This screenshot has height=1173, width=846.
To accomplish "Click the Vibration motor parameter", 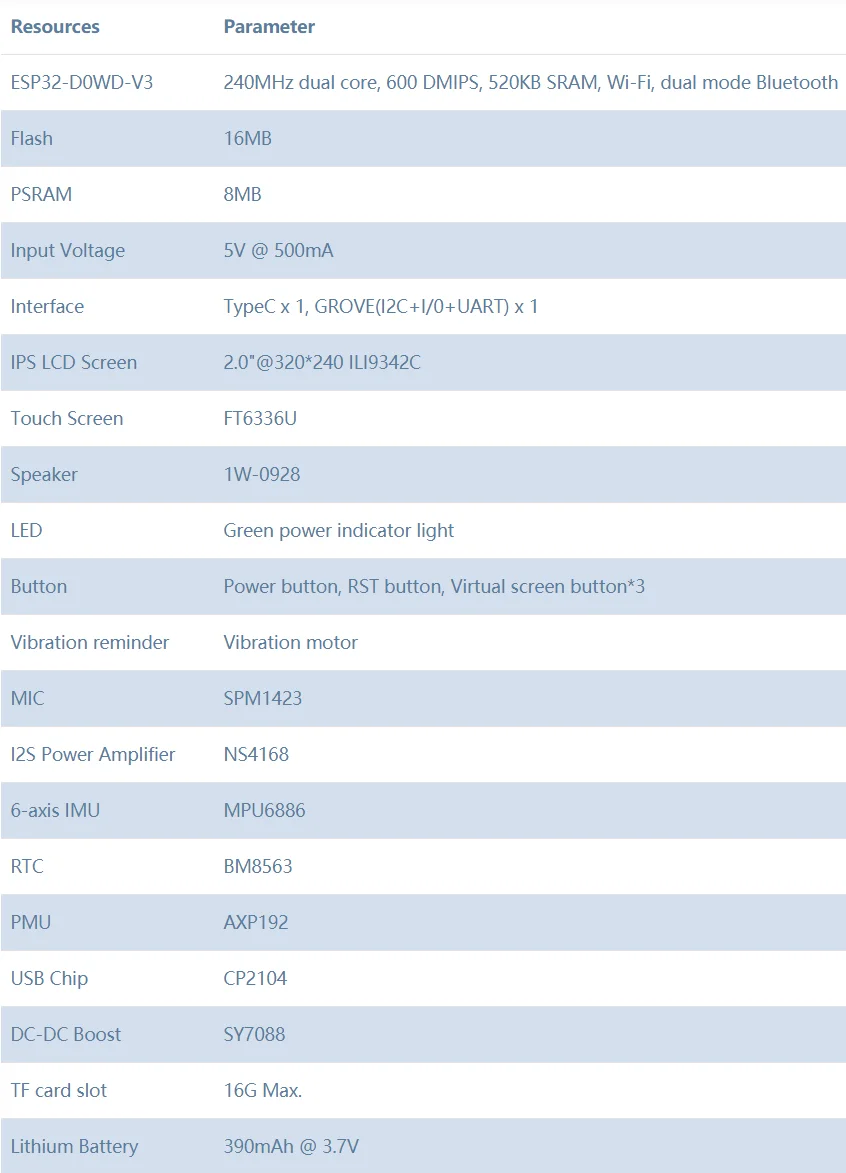I will pyautogui.click(x=290, y=643).
